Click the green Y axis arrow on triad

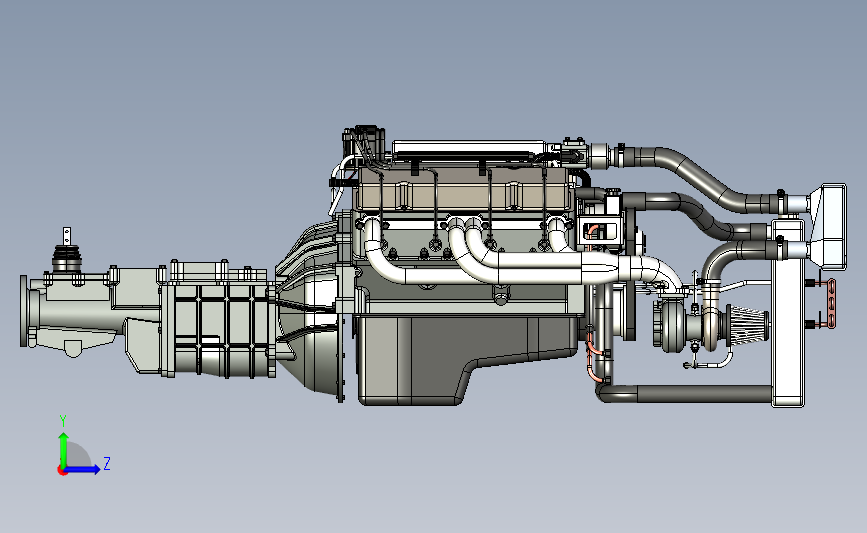click(x=63, y=449)
